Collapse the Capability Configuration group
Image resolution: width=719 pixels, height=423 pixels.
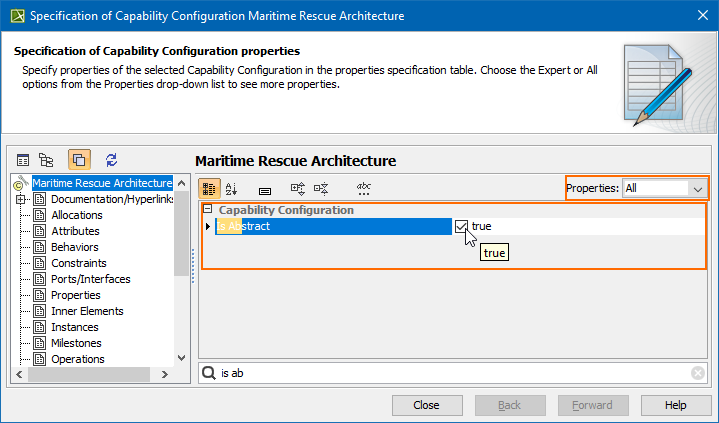coord(207,210)
